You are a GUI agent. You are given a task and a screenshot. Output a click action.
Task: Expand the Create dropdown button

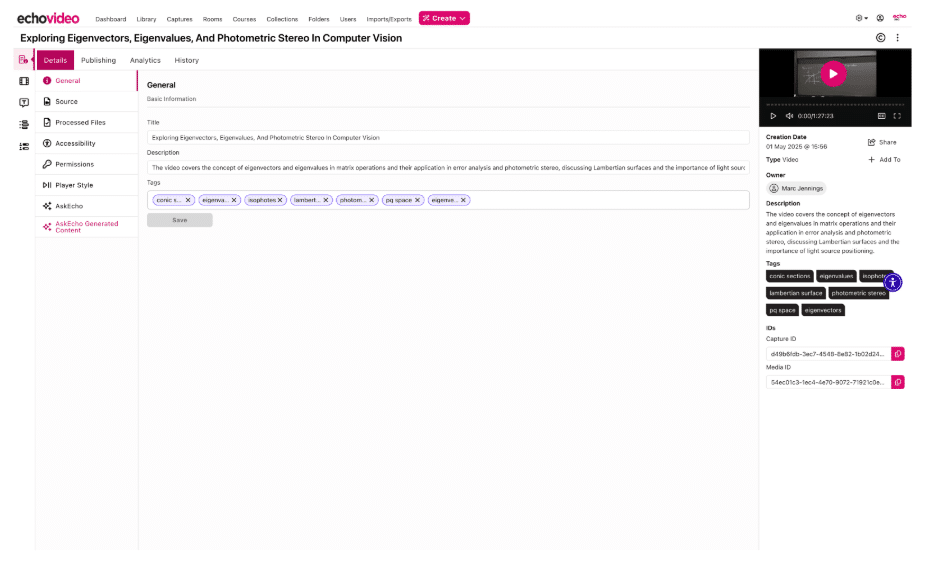444,19
